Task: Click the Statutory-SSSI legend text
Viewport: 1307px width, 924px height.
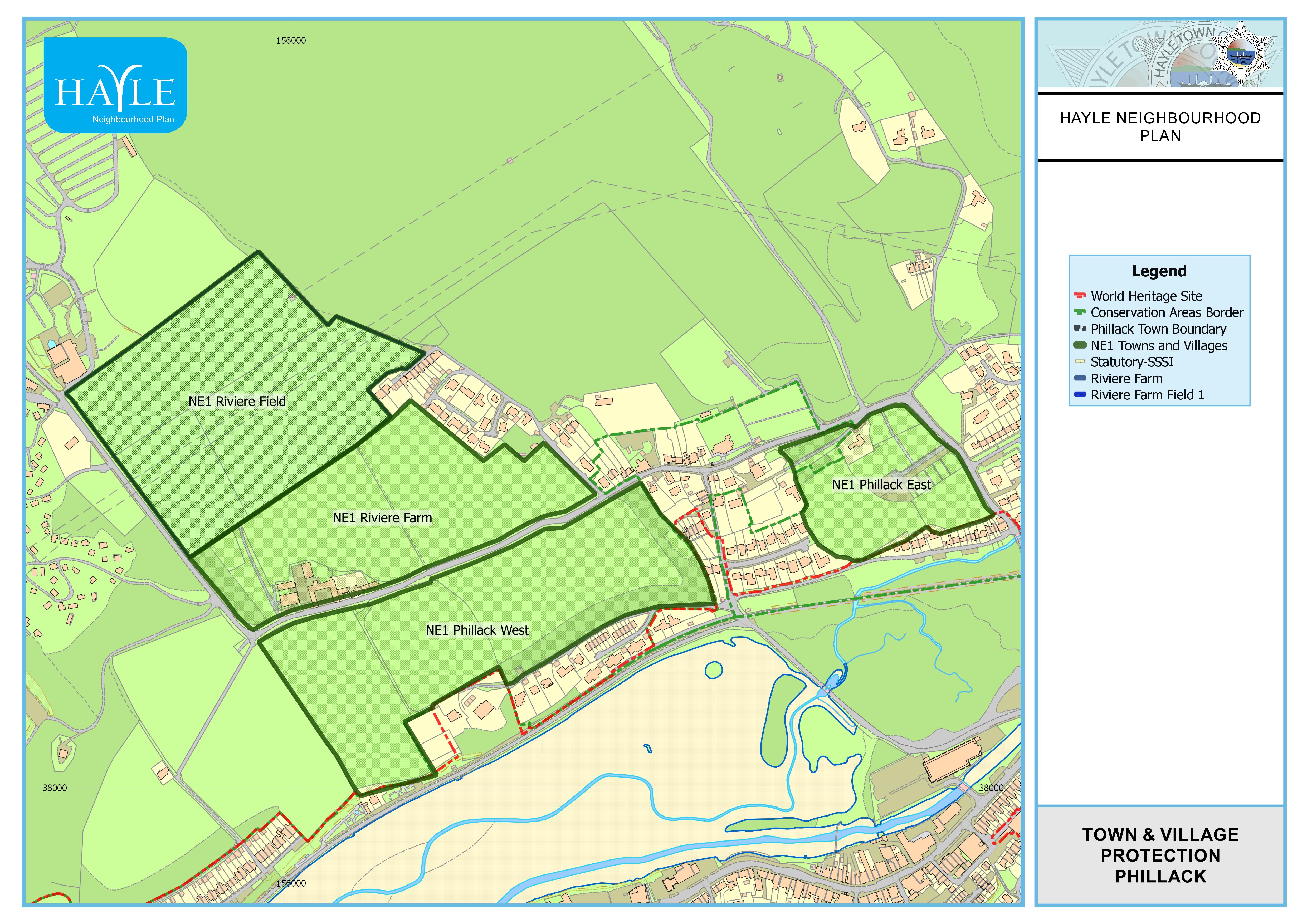Action: (1132, 362)
